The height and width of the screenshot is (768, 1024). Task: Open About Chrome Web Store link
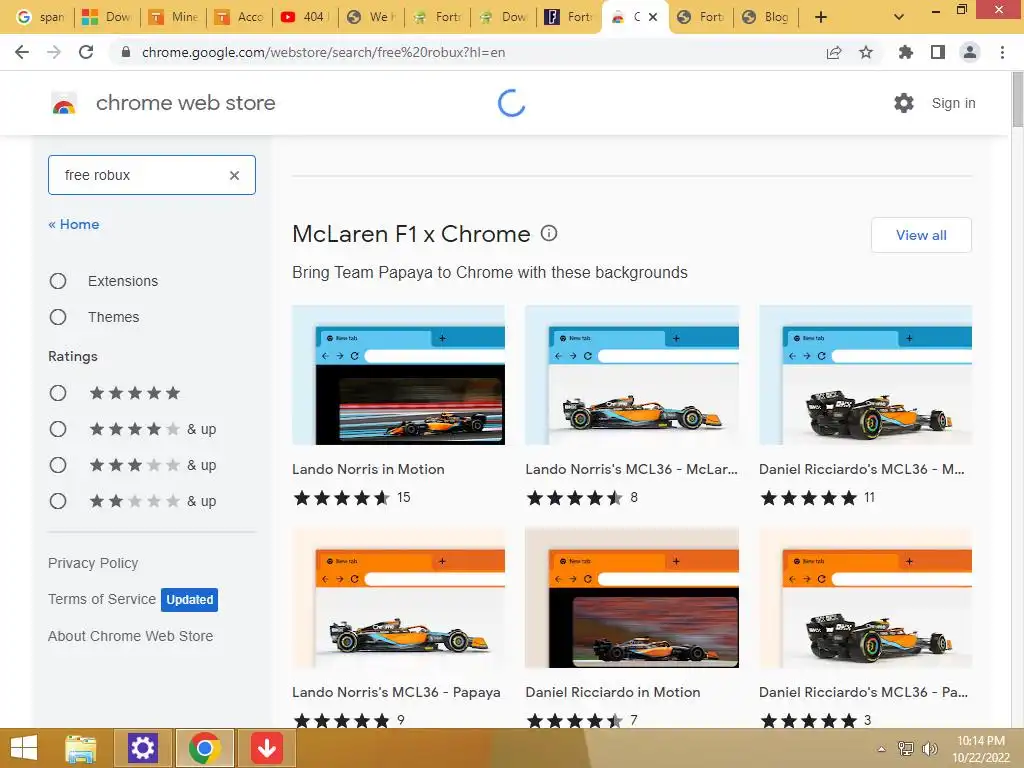[131, 636]
